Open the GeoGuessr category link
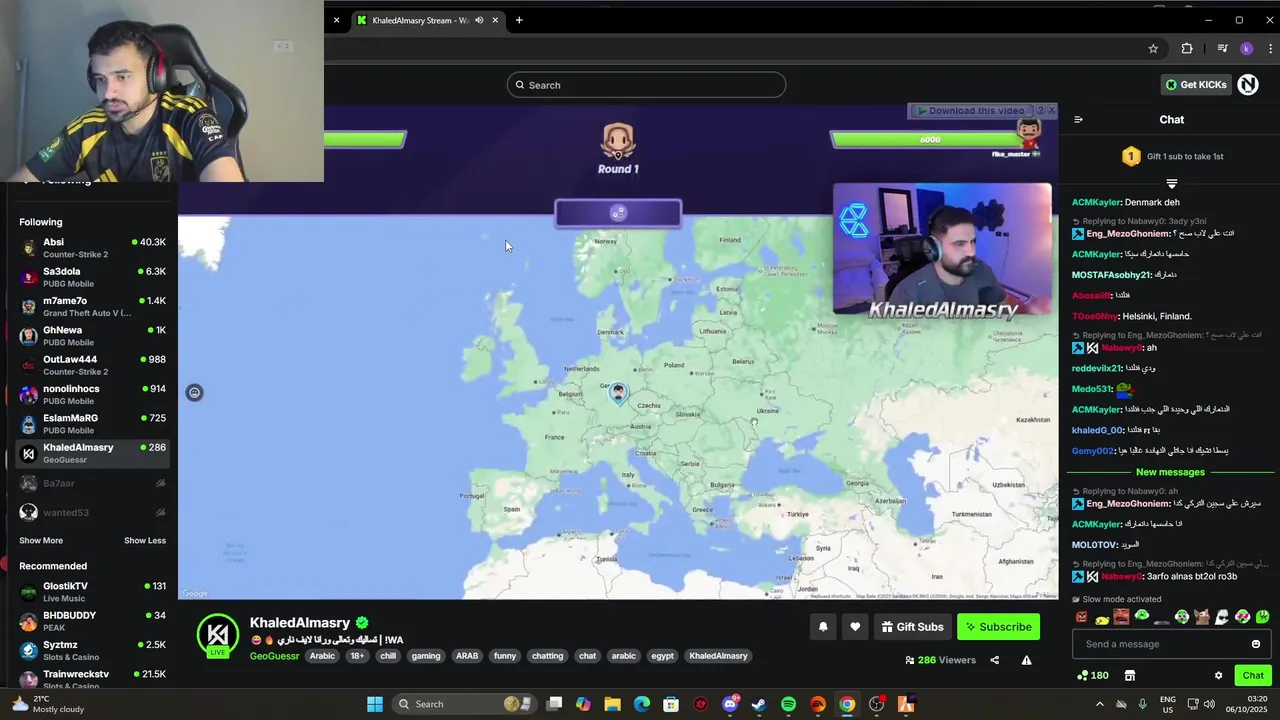The width and height of the screenshot is (1280, 720). (x=274, y=656)
